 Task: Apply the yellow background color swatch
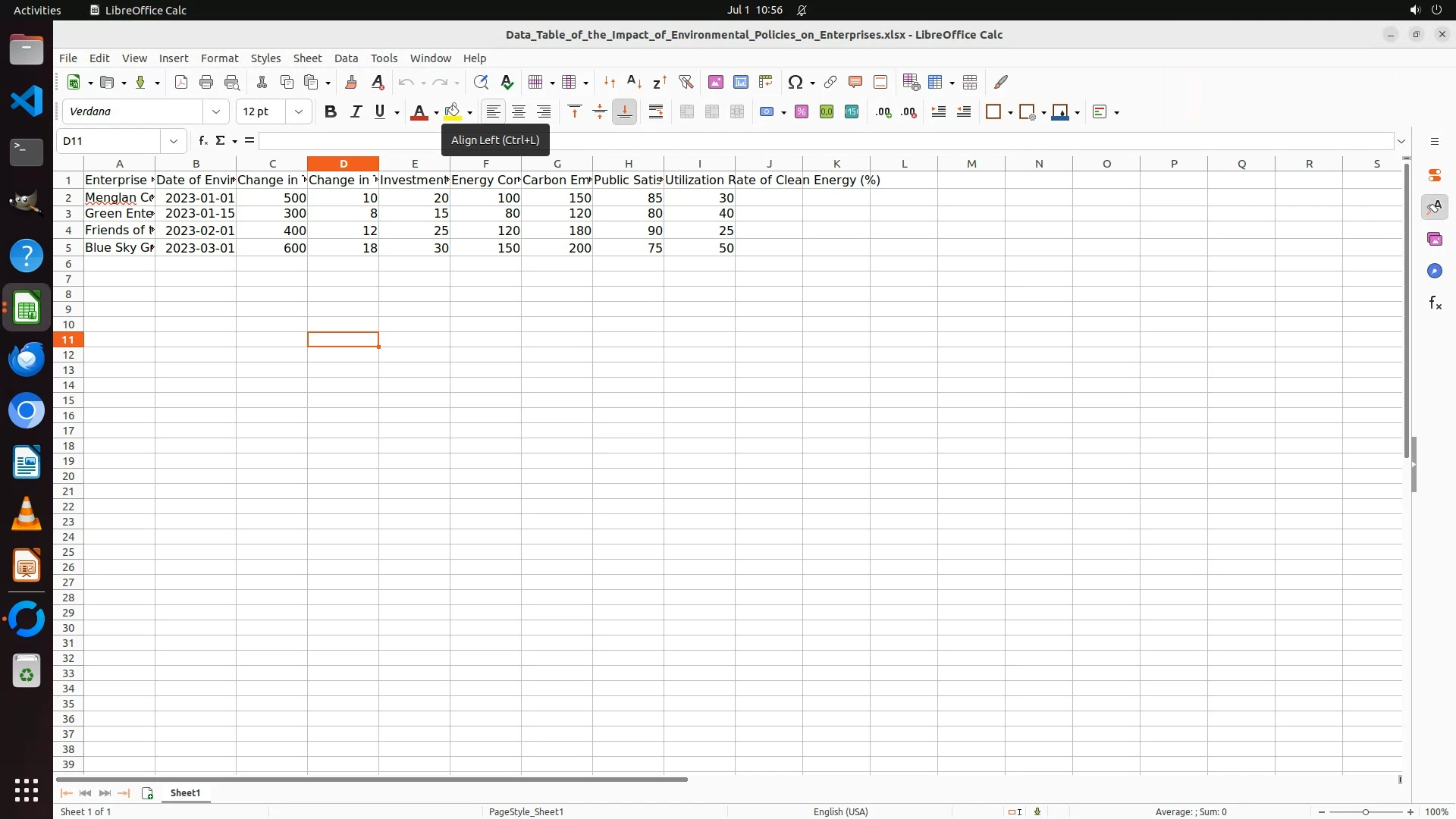(453, 112)
